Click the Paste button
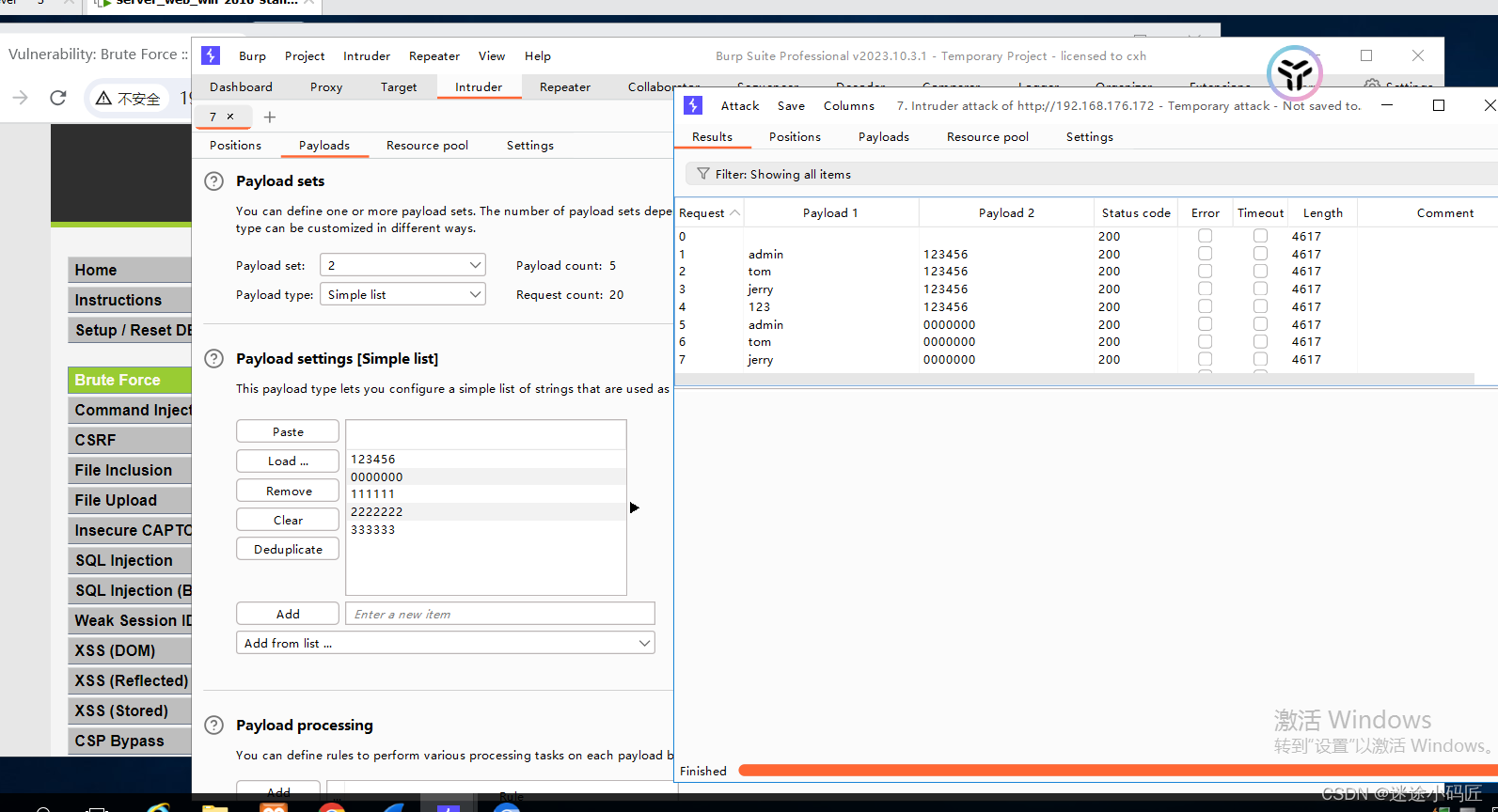Image resolution: width=1498 pixels, height=812 pixels. [x=288, y=431]
